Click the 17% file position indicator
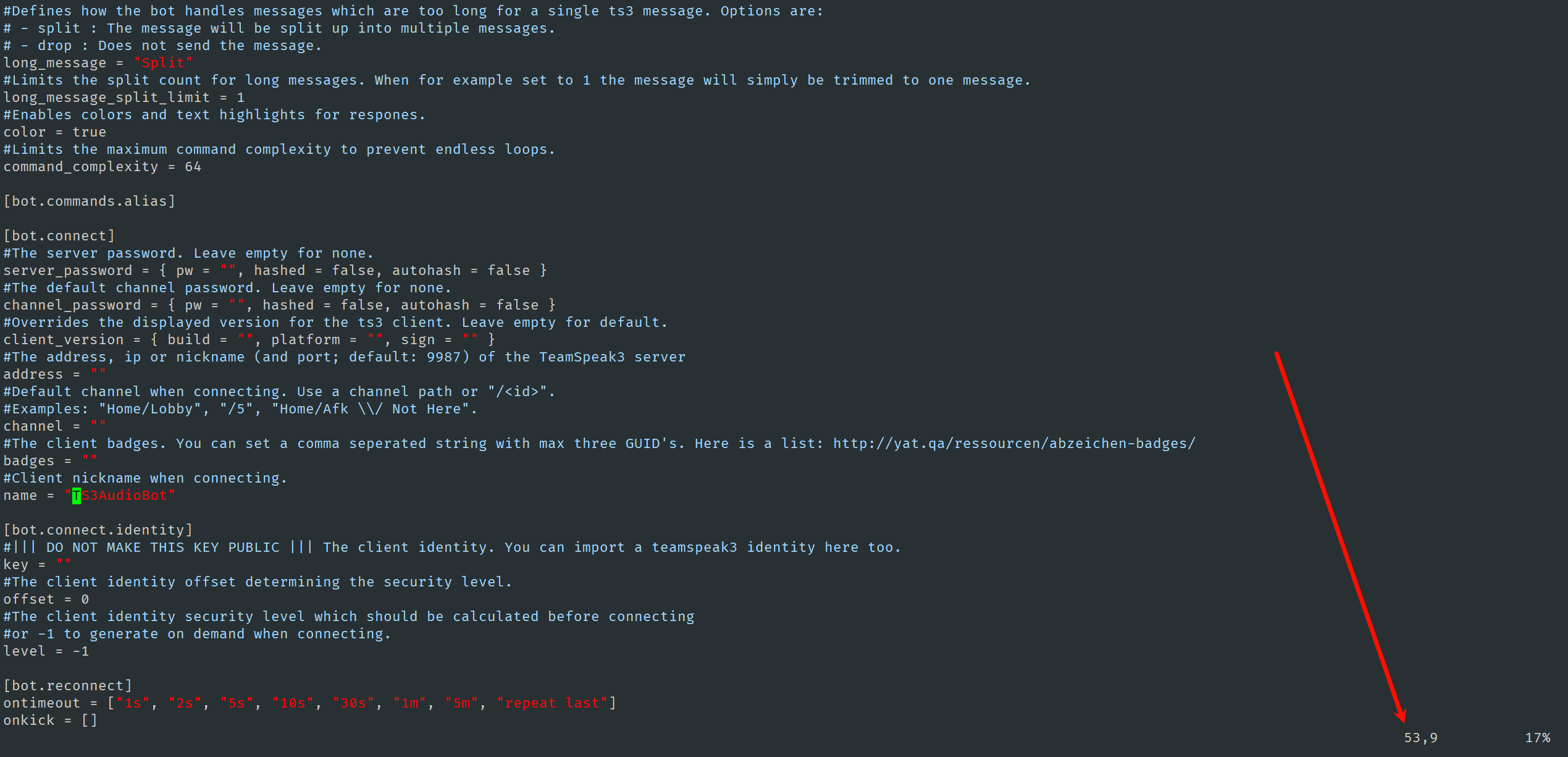This screenshot has width=1568, height=757. click(x=1538, y=738)
